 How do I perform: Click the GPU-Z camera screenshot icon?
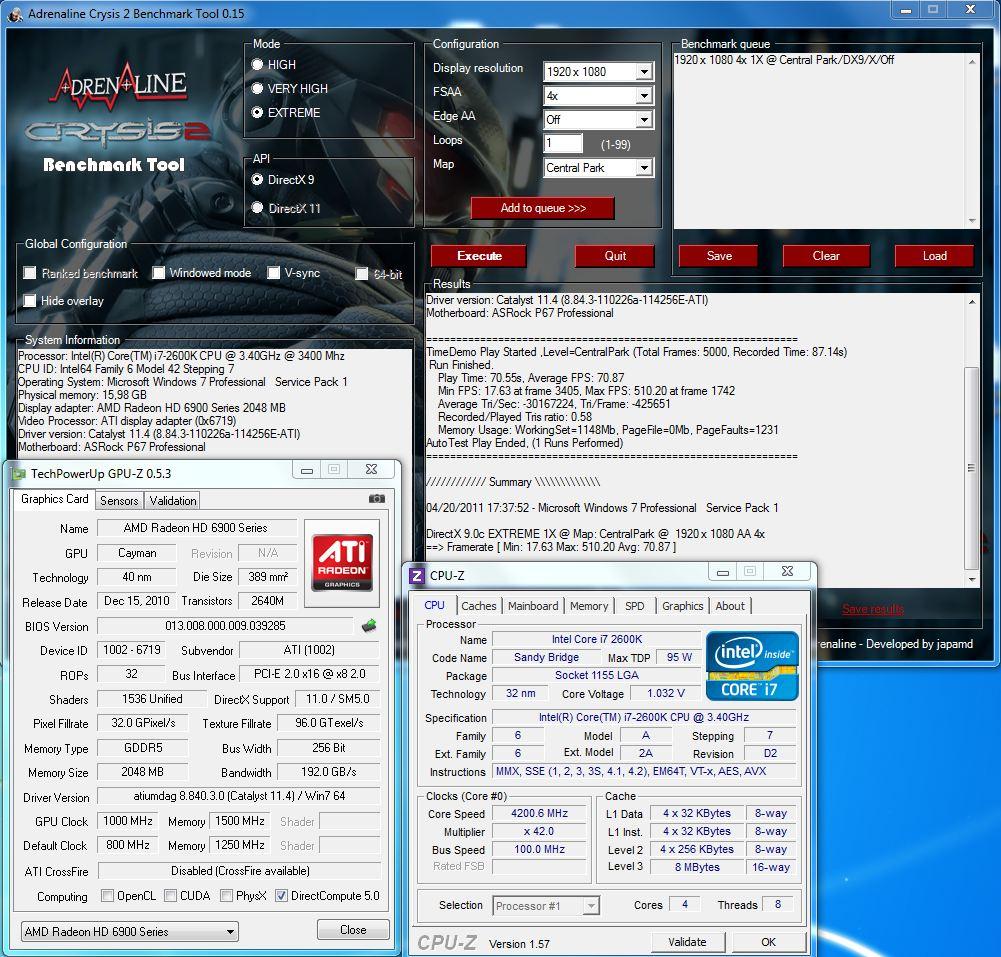pos(376,498)
